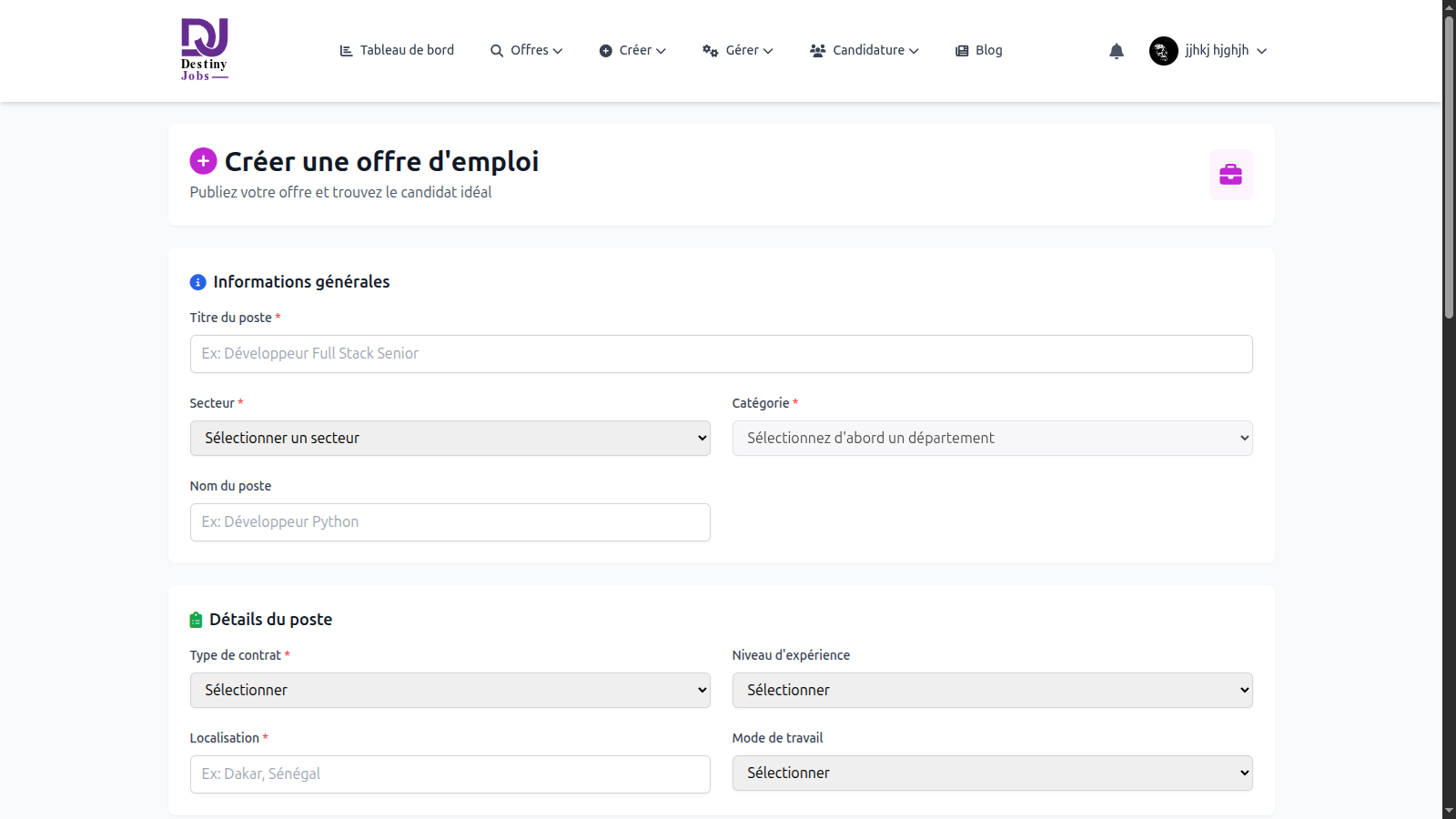Image resolution: width=1456 pixels, height=819 pixels.
Task: Click the Localisation input field
Action: pos(450,773)
